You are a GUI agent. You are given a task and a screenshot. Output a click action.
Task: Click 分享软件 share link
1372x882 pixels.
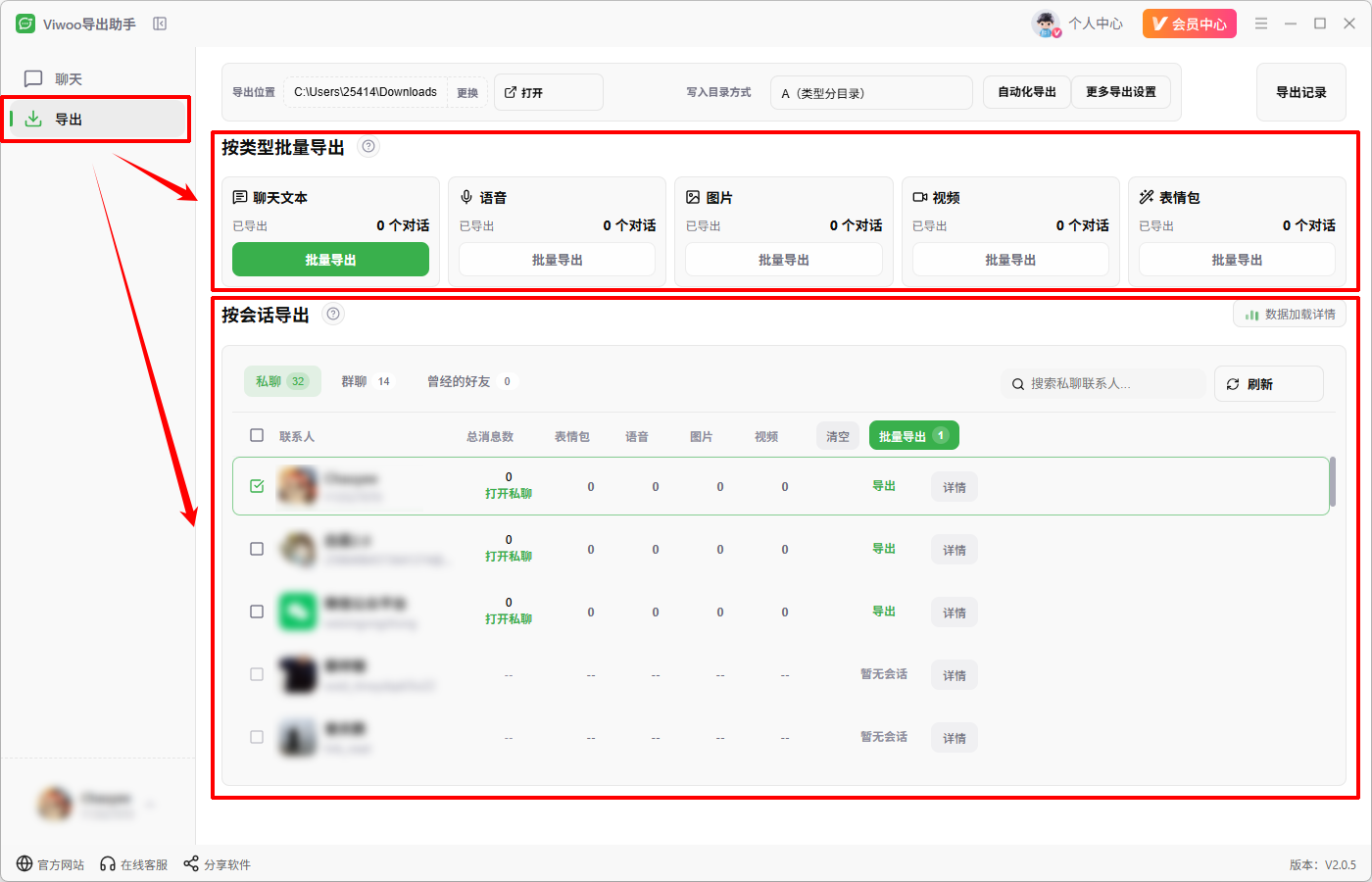(x=218, y=864)
